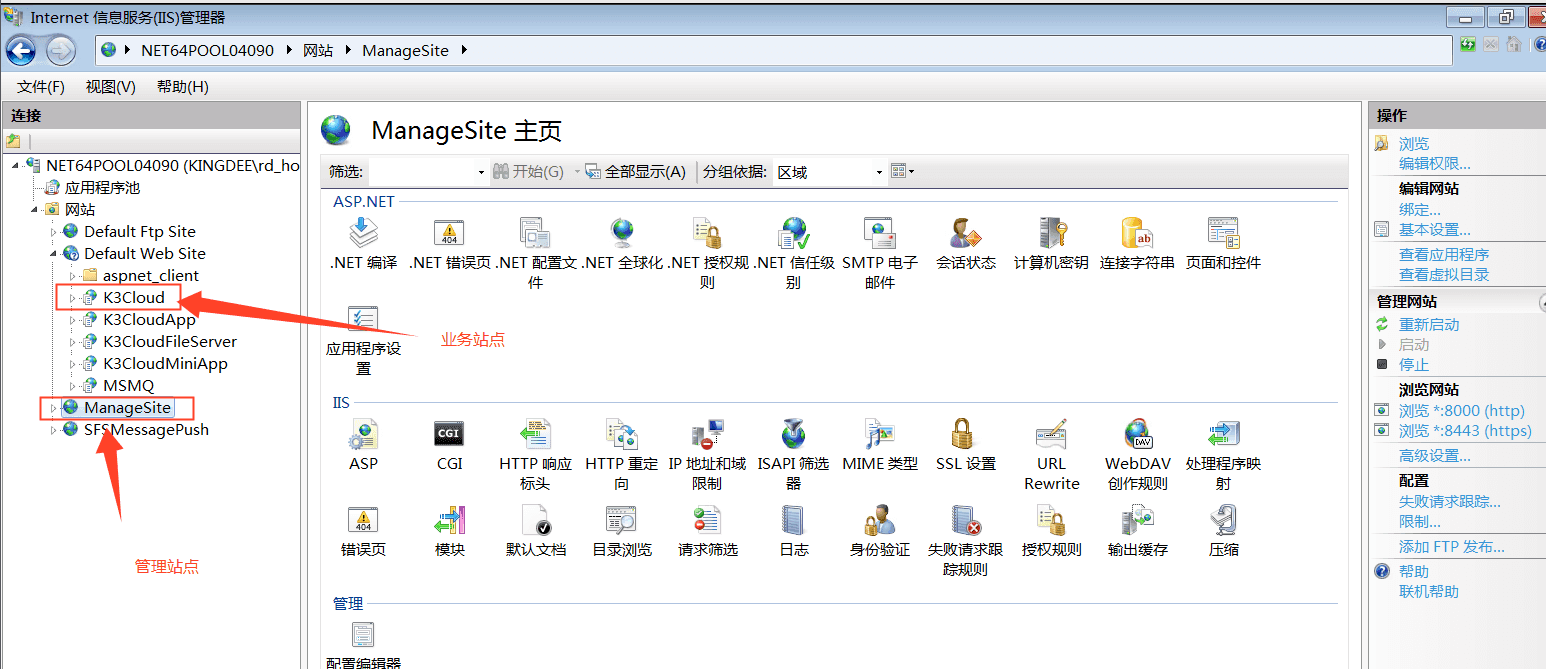Open the view mode dropdown button
Screen dimensions: 1546x669
pos(902,172)
